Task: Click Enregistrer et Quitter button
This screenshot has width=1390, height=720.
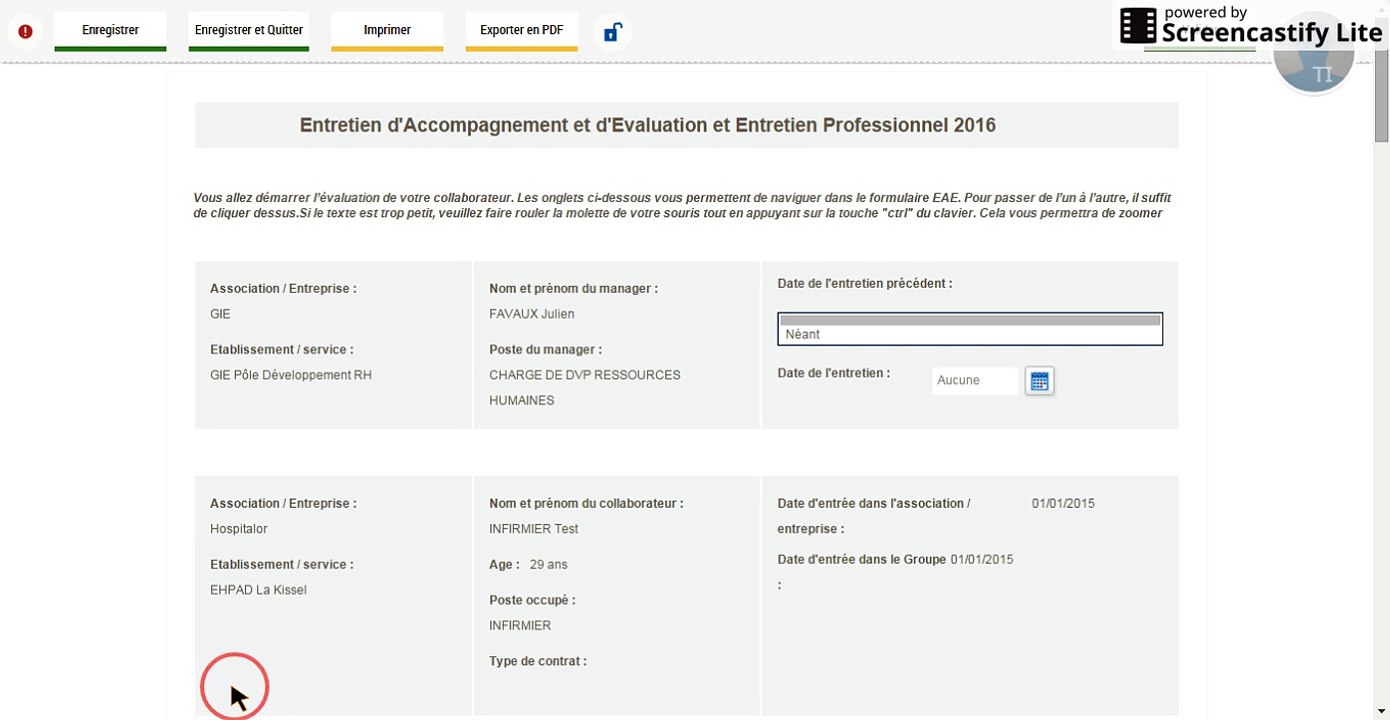Action: click(249, 31)
